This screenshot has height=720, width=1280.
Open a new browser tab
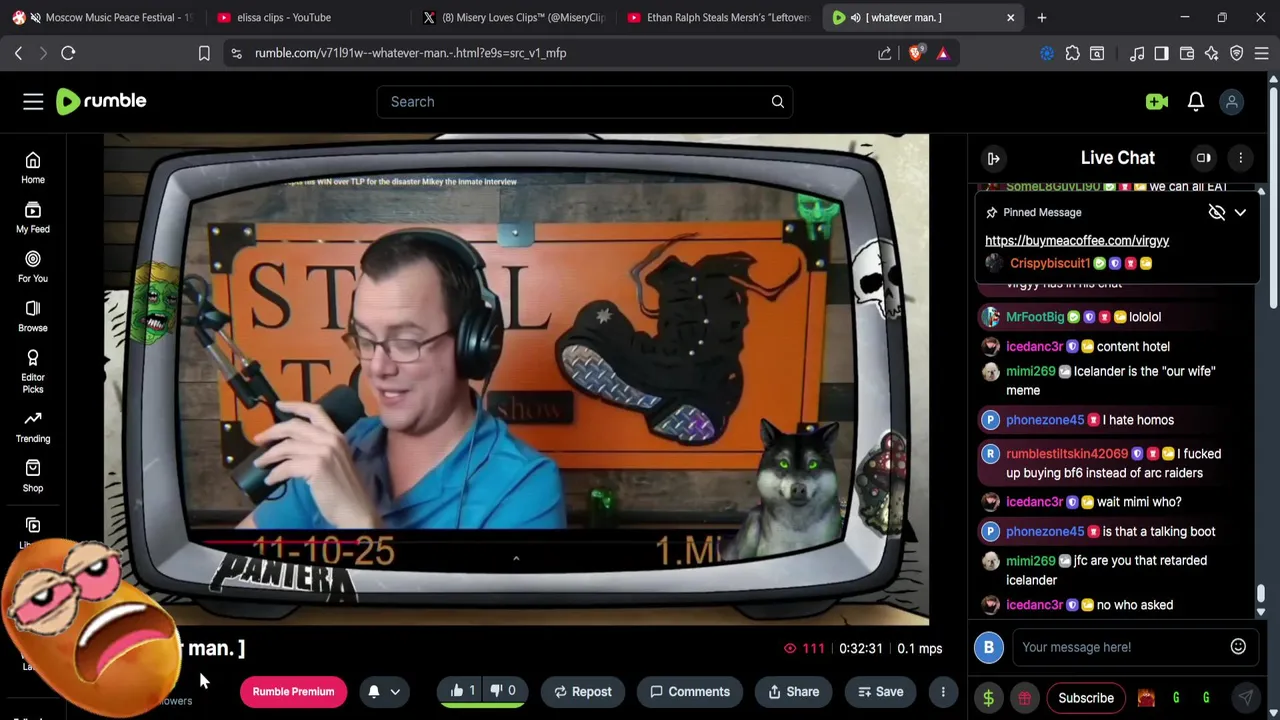pyautogui.click(x=1041, y=17)
